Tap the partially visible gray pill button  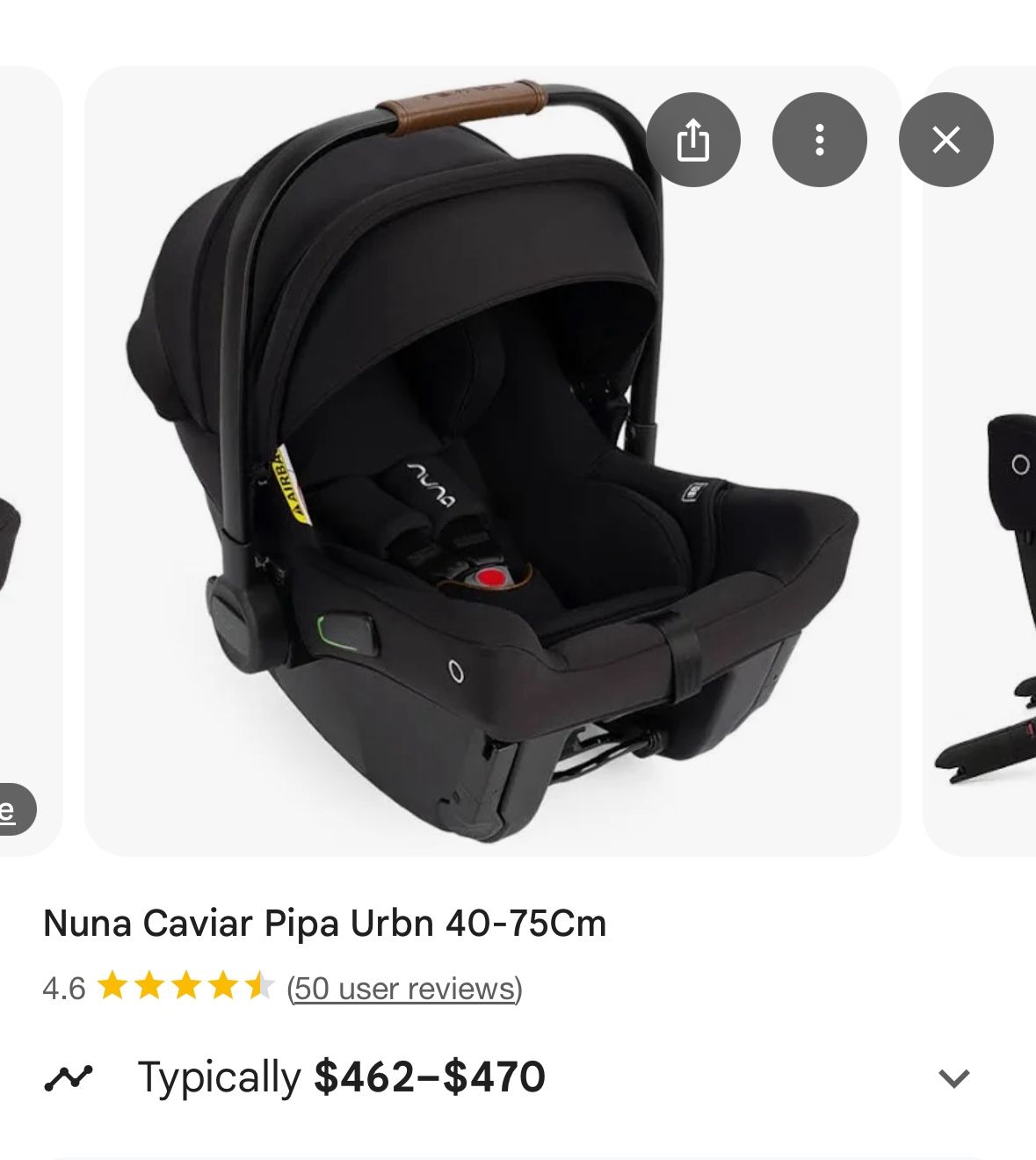tap(18, 809)
